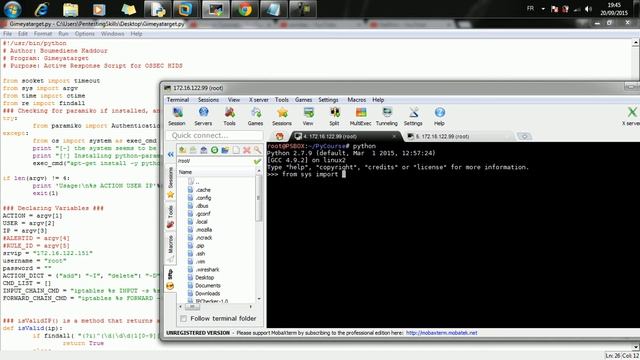Click the green refresh icon in SFTP toolbar
The image size is (640, 360).
[214, 150]
